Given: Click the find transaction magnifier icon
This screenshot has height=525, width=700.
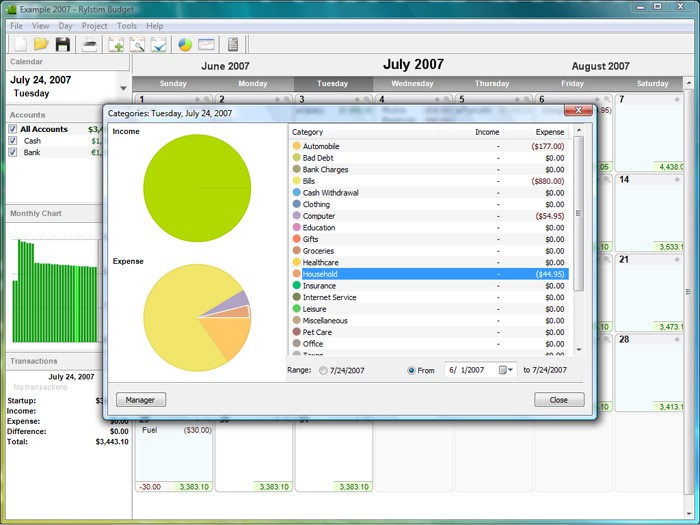Looking at the screenshot, I should pyautogui.click(x=137, y=44).
